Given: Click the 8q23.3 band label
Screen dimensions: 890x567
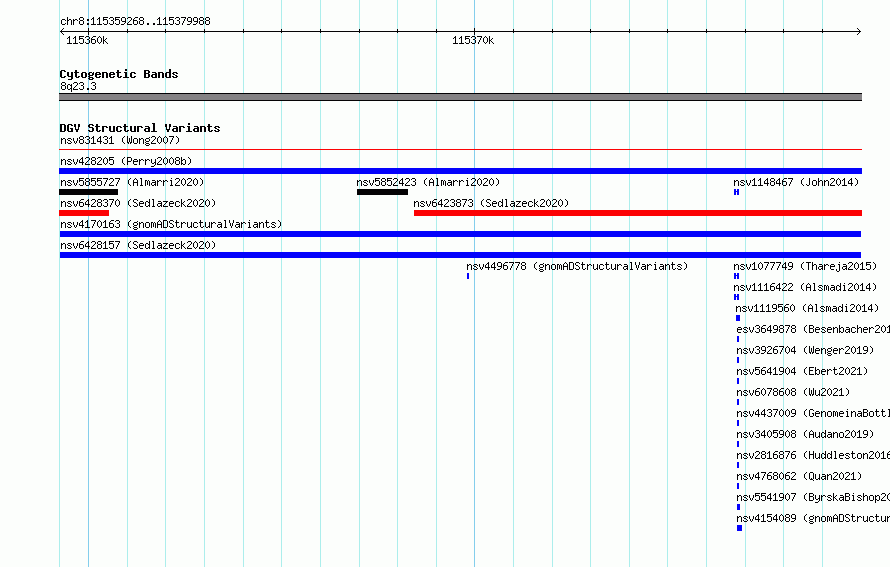Looking at the screenshot, I should (x=78, y=86).
